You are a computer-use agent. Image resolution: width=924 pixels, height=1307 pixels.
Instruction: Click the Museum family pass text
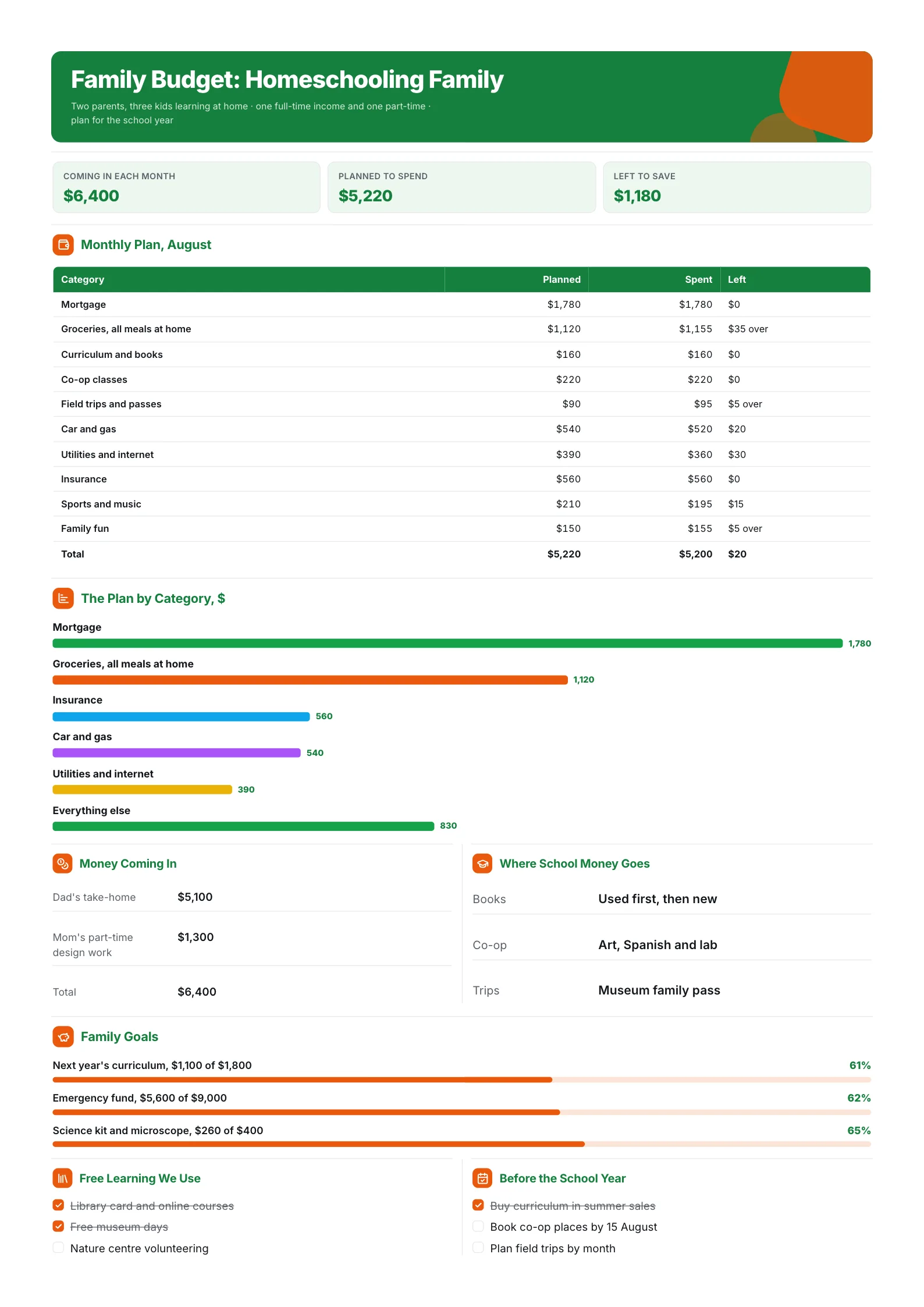[659, 990]
